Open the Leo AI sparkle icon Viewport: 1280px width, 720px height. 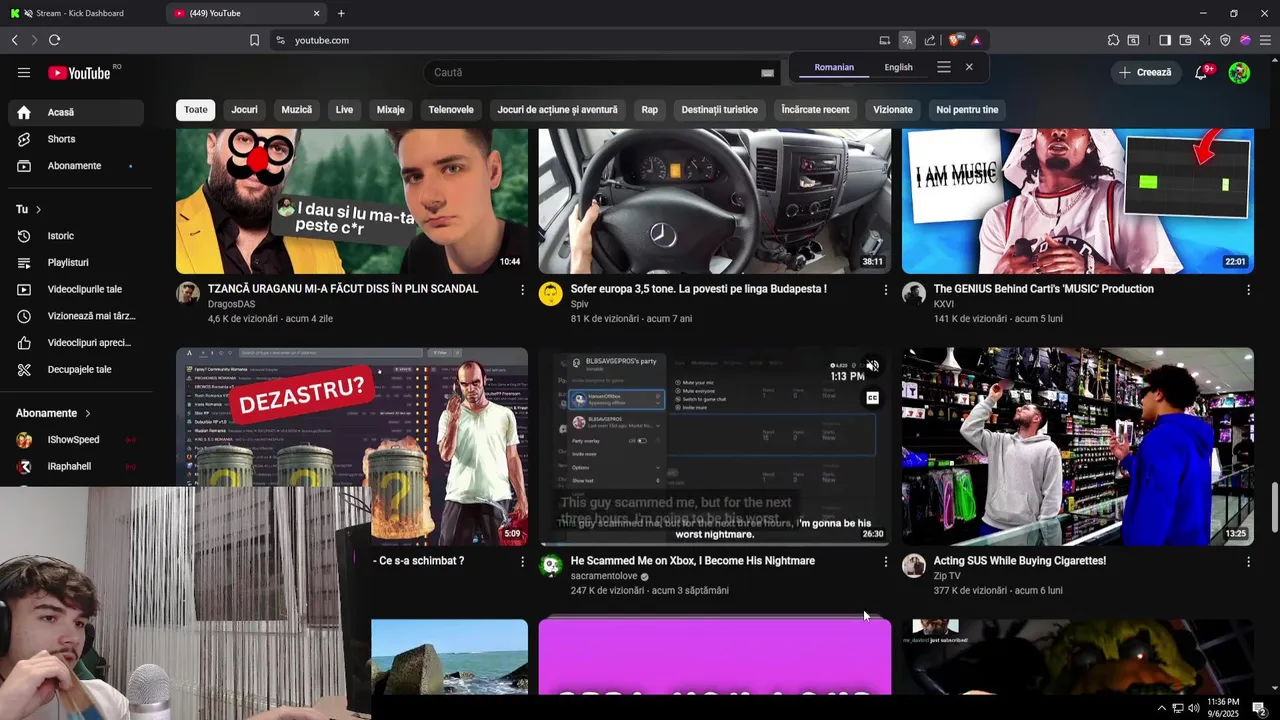(1205, 40)
